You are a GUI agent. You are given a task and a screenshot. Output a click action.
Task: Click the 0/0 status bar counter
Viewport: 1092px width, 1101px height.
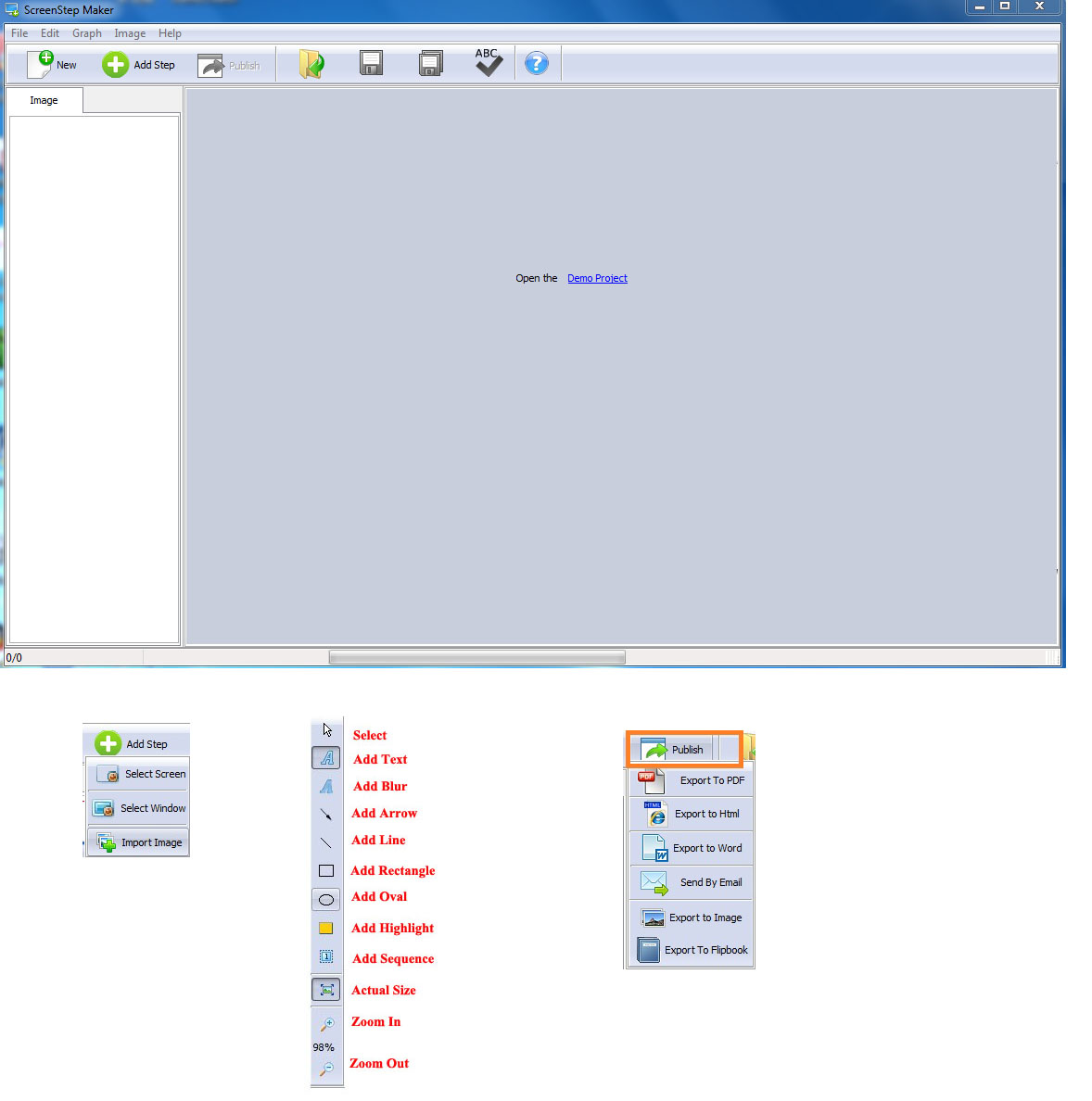(14, 658)
